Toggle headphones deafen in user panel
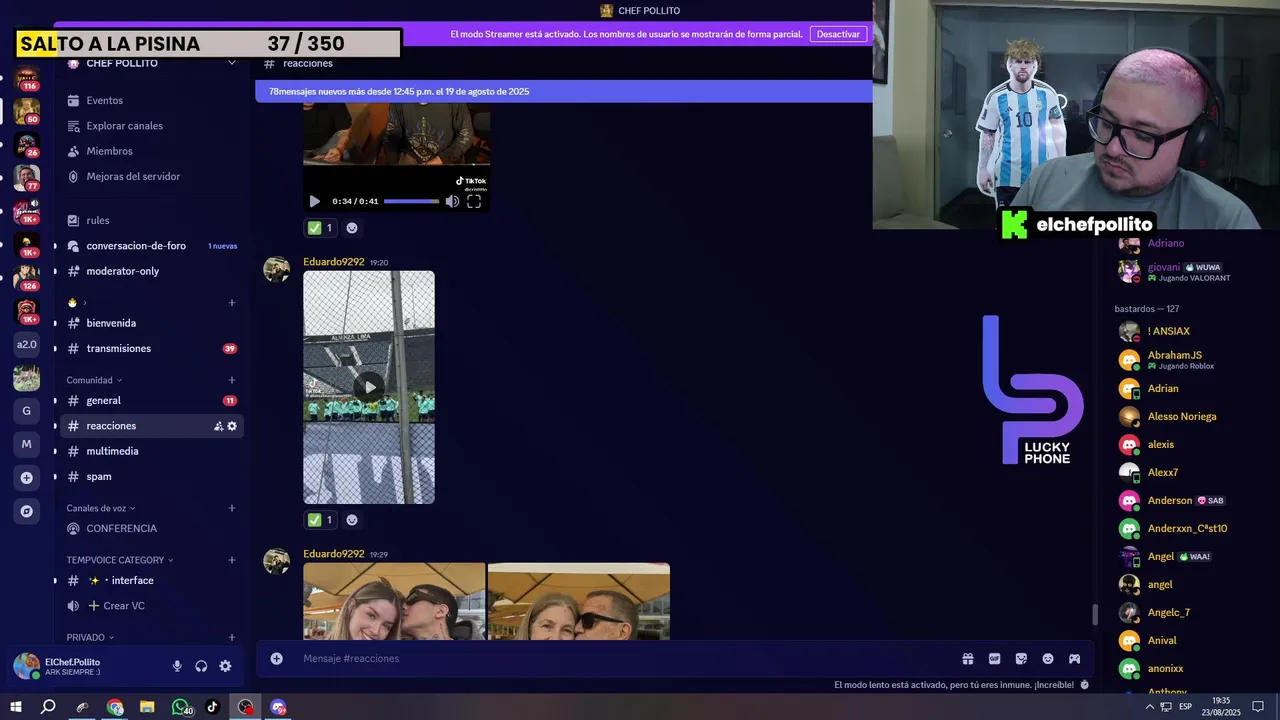The height and width of the screenshot is (720, 1280). coord(201,666)
